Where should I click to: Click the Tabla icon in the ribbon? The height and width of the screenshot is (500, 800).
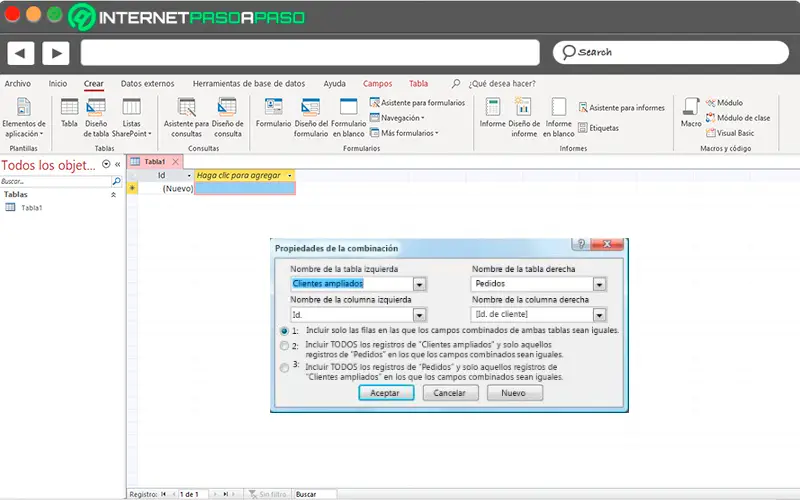(69, 107)
